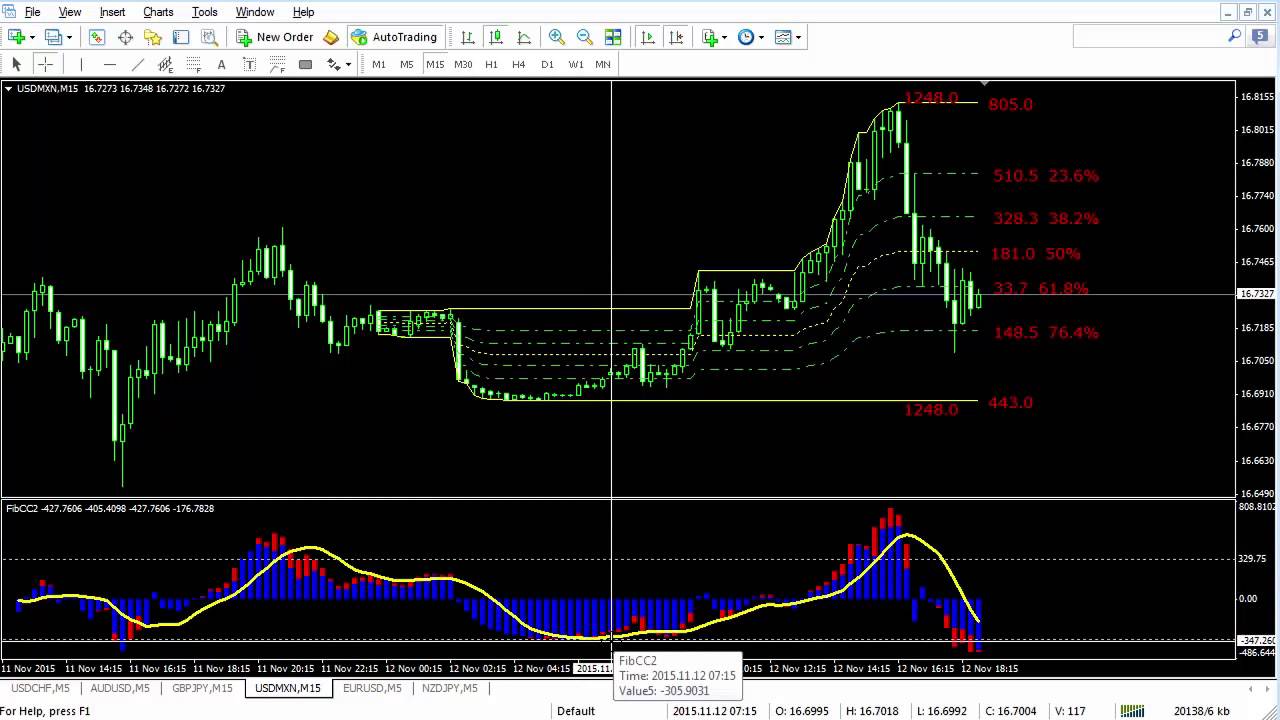
Task: Select the vertical line tool
Action: (82, 64)
